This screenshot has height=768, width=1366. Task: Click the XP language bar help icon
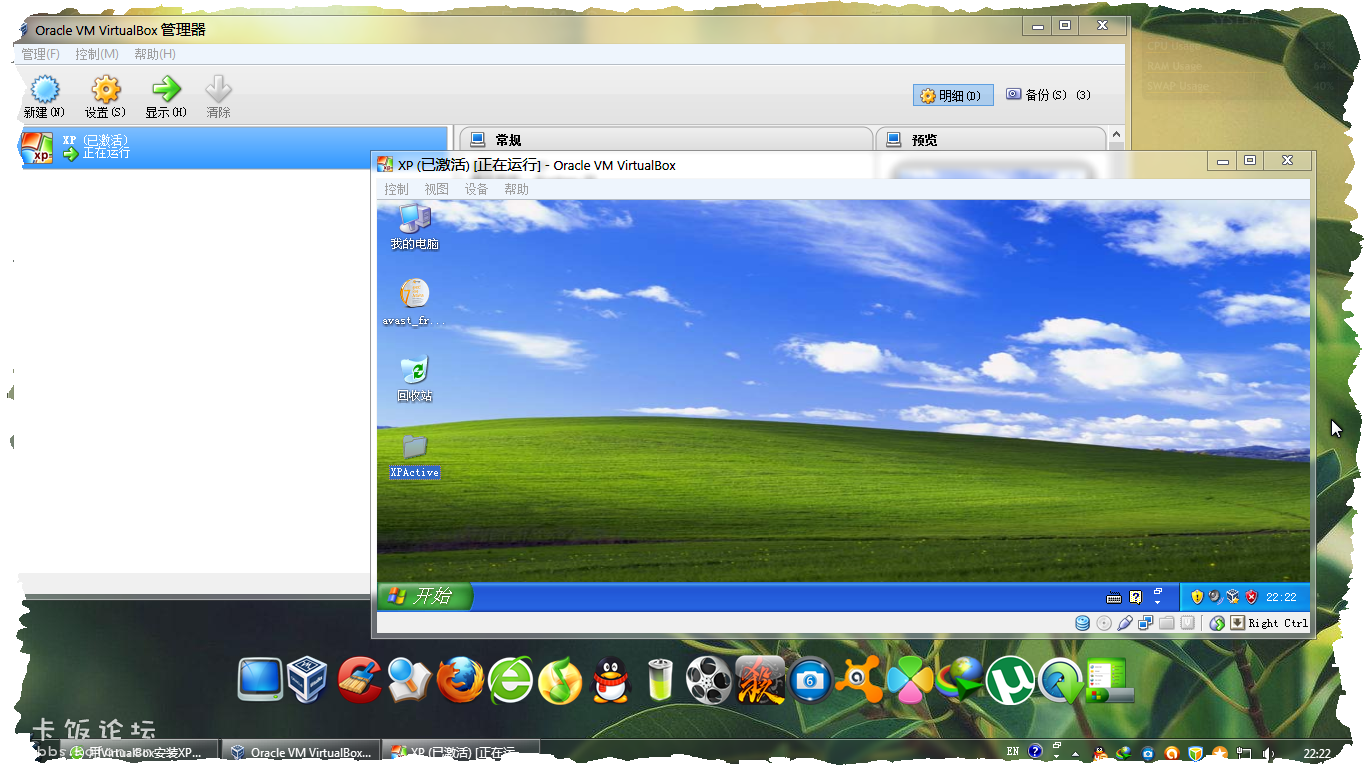pos(1136,597)
